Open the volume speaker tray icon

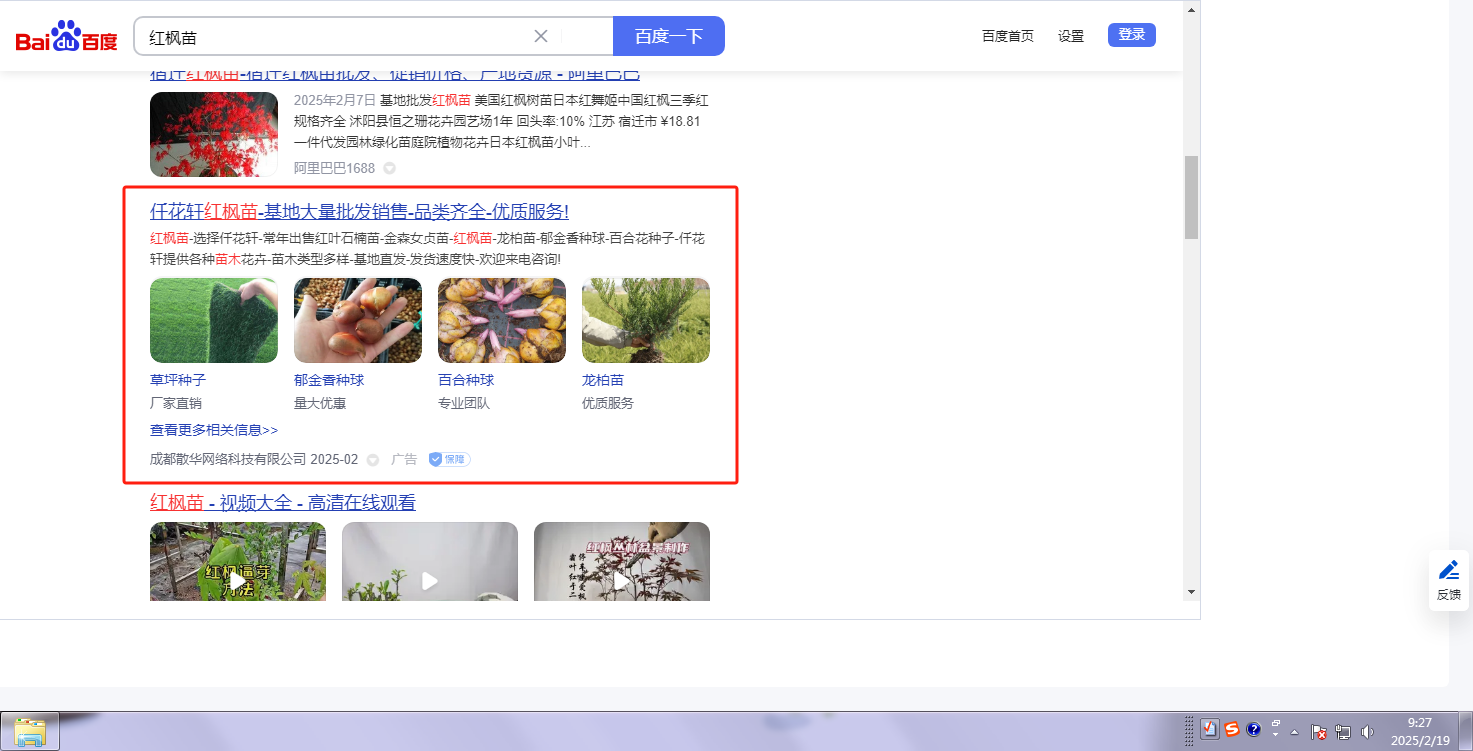(x=1367, y=731)
